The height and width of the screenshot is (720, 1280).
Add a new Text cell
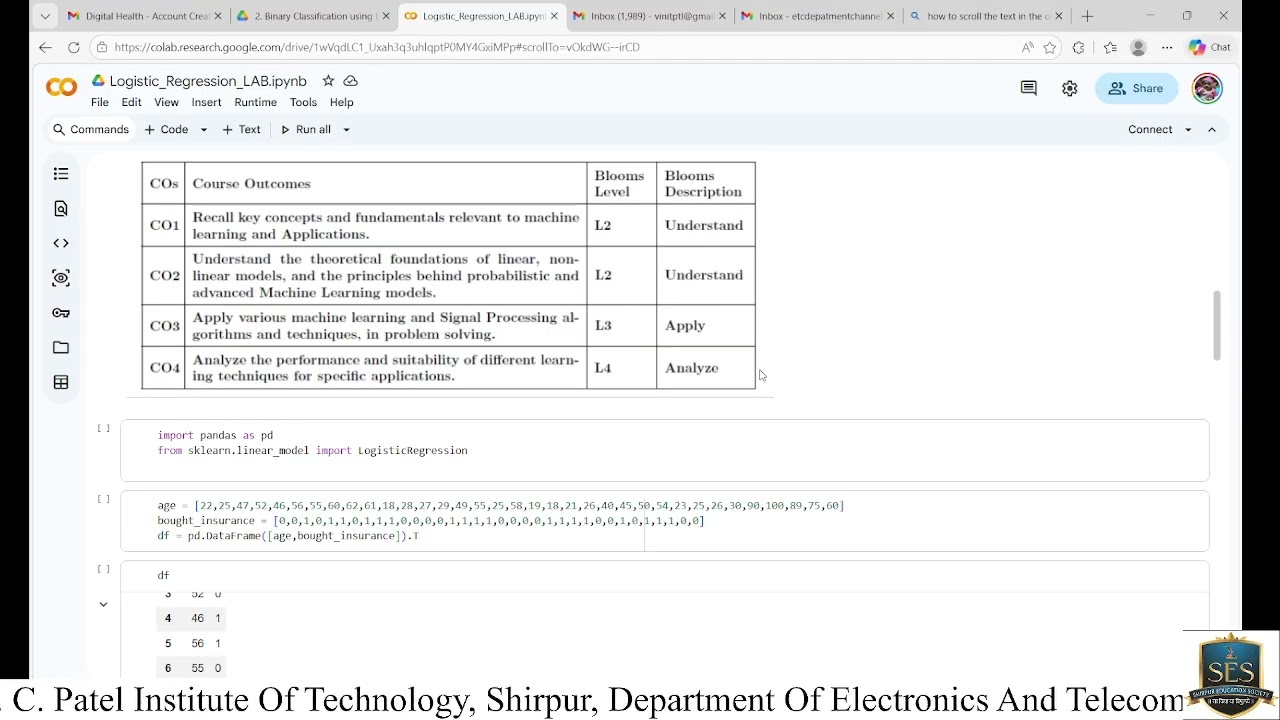click(x=241, y=129)
